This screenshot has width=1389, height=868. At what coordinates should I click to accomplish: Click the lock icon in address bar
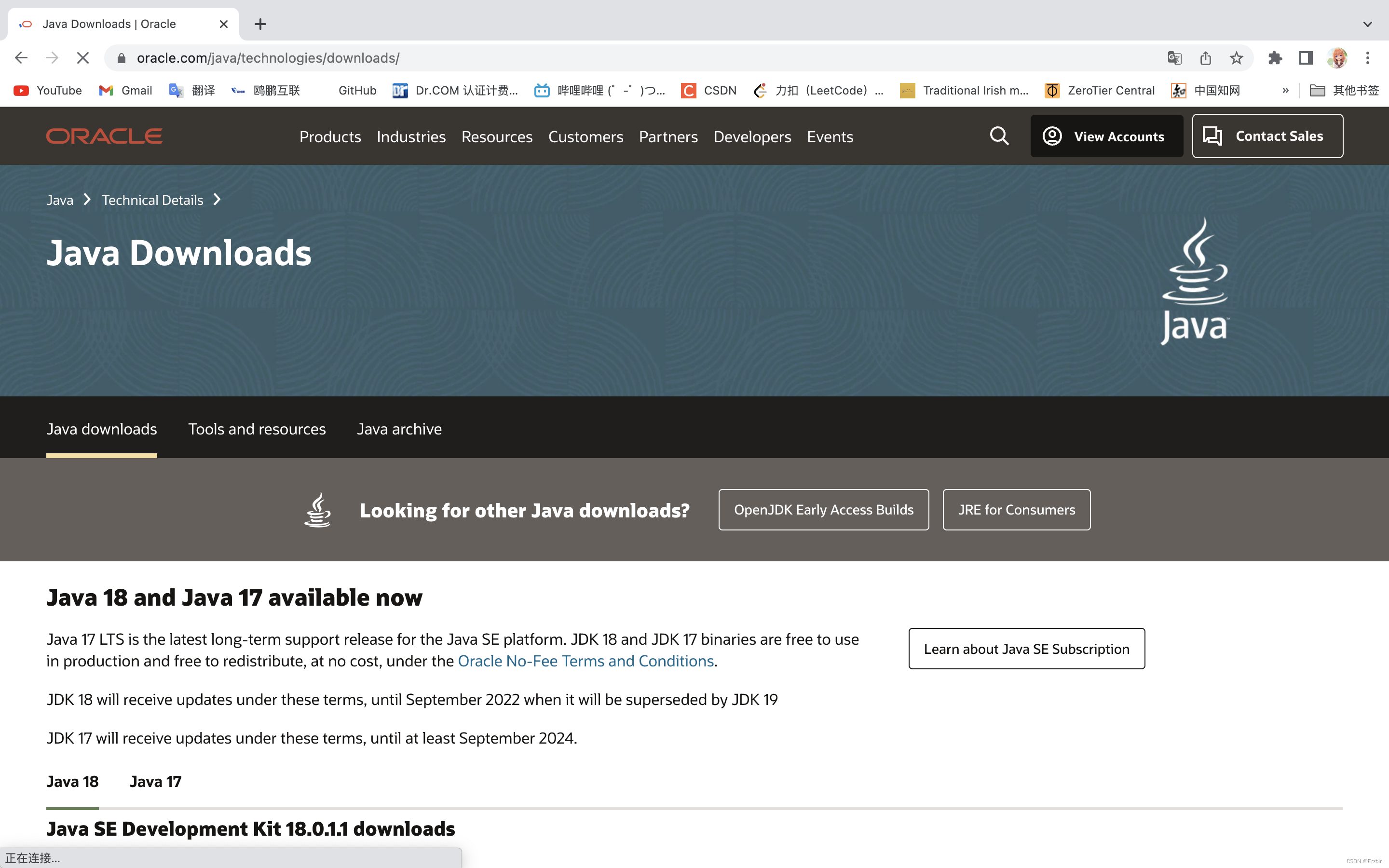(x=121, y=58)
